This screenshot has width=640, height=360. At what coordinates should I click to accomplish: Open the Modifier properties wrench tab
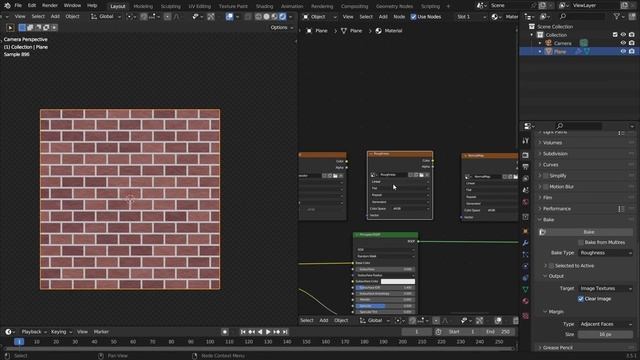tap(525, 243)
